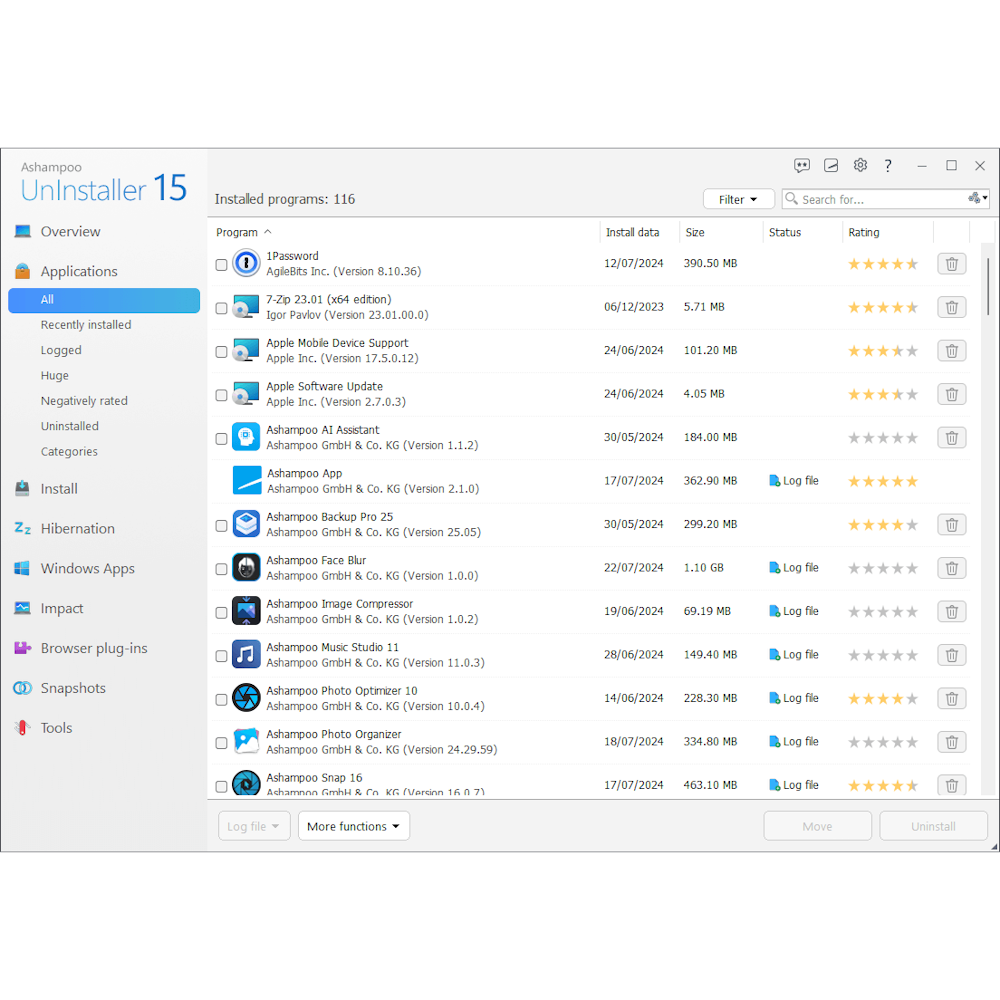
Task: Click the Ashampoo AI Assistant app icon
Action: coord(246,437)
